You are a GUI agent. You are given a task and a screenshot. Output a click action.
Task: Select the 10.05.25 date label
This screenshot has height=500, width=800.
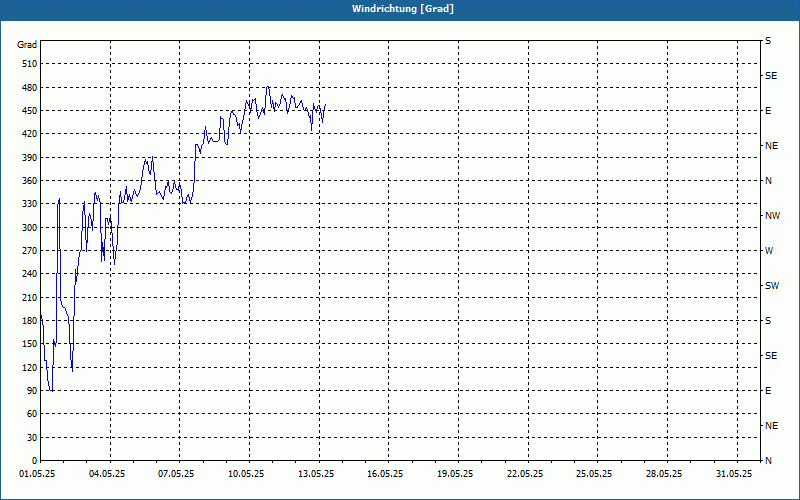pos(246,474)
